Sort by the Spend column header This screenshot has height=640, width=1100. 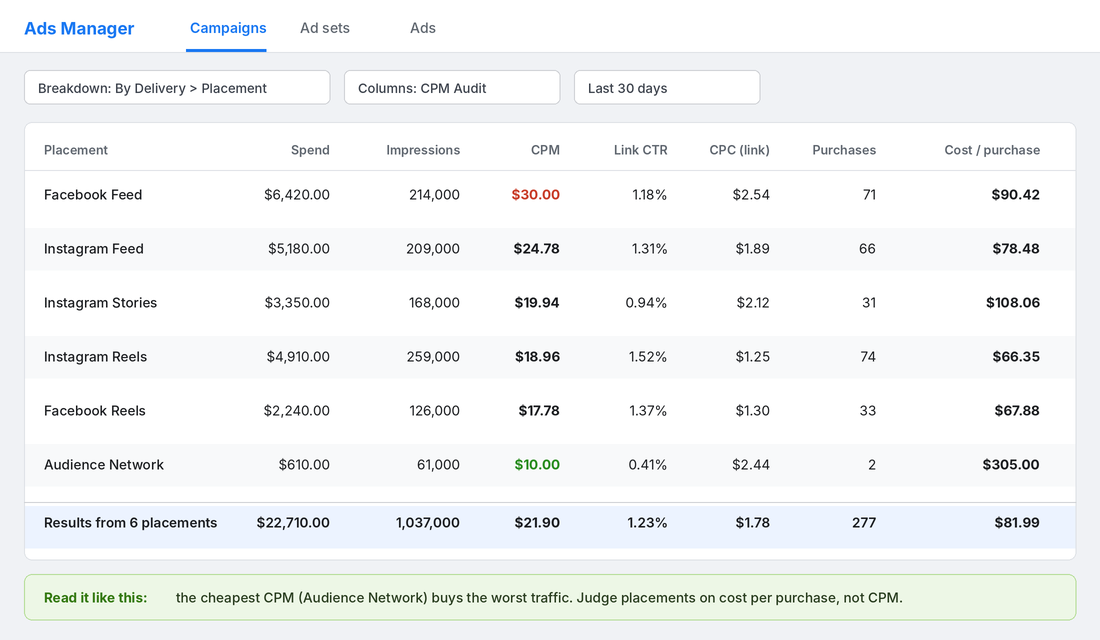[x=310, y=150]
